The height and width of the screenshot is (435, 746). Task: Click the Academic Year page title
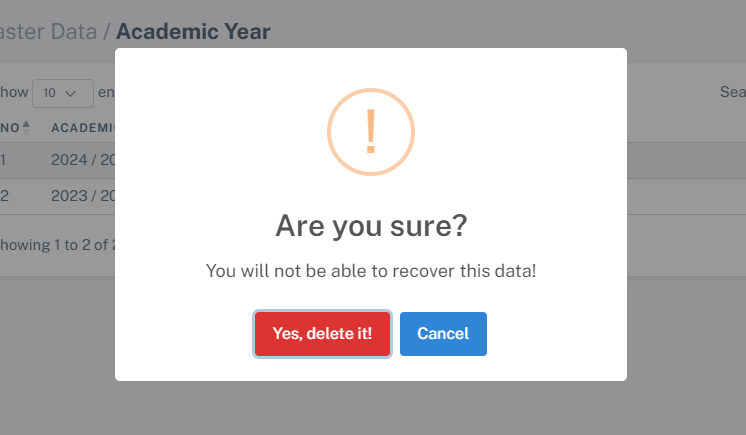point(193,32)
